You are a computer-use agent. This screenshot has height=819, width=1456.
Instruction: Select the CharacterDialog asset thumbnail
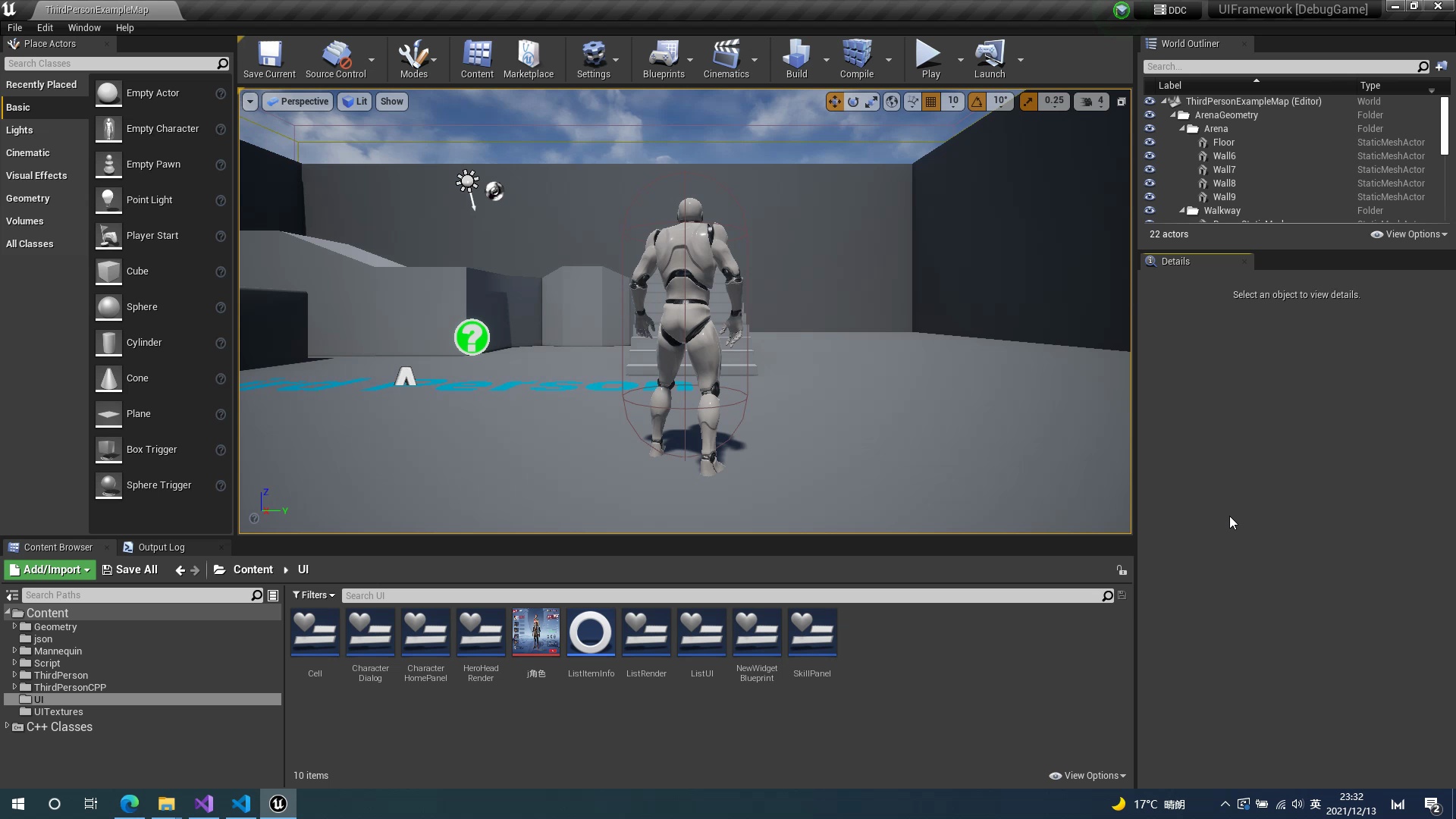coord(370,632)
